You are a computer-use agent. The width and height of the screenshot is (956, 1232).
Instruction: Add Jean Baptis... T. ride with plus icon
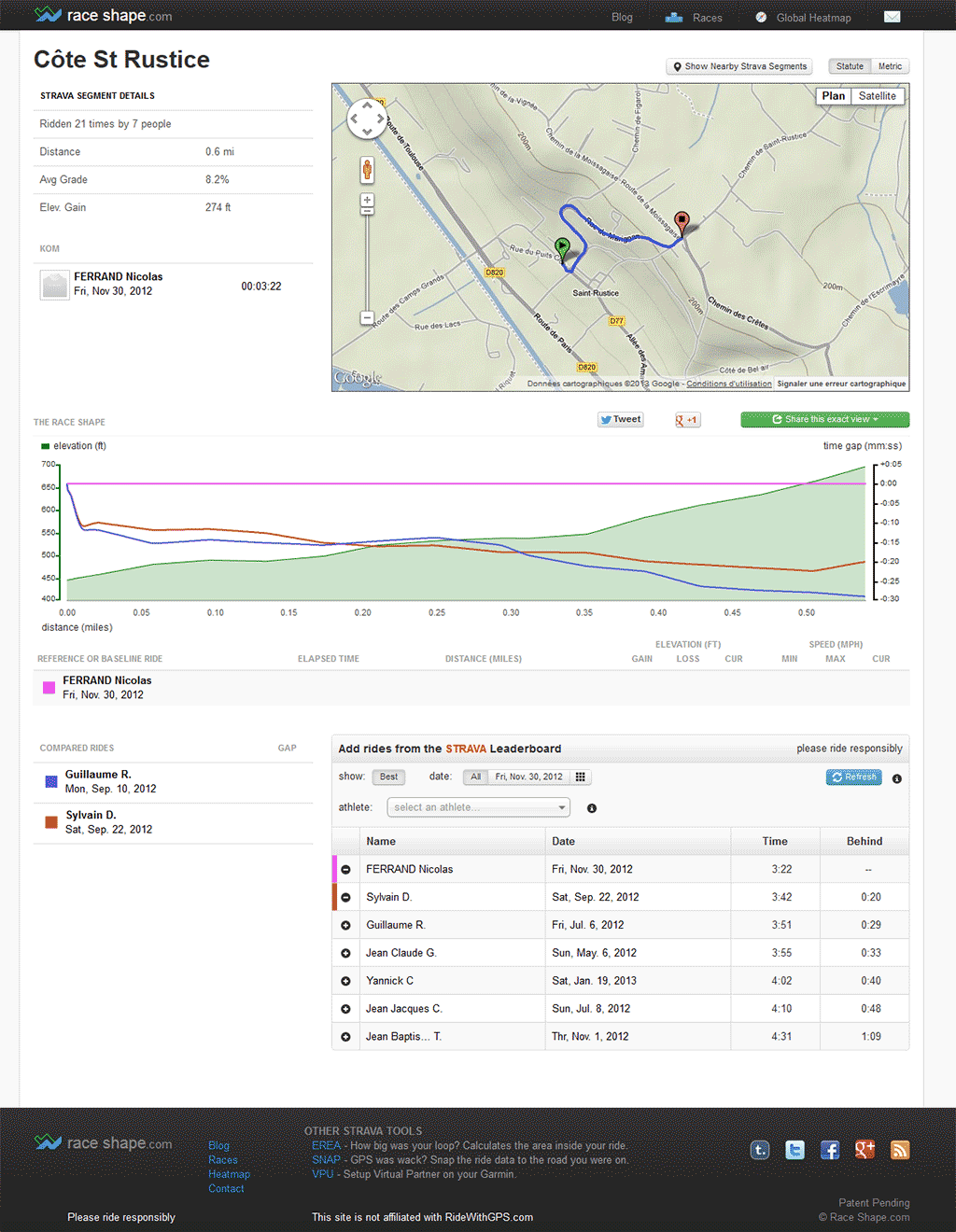point(345,1037)
